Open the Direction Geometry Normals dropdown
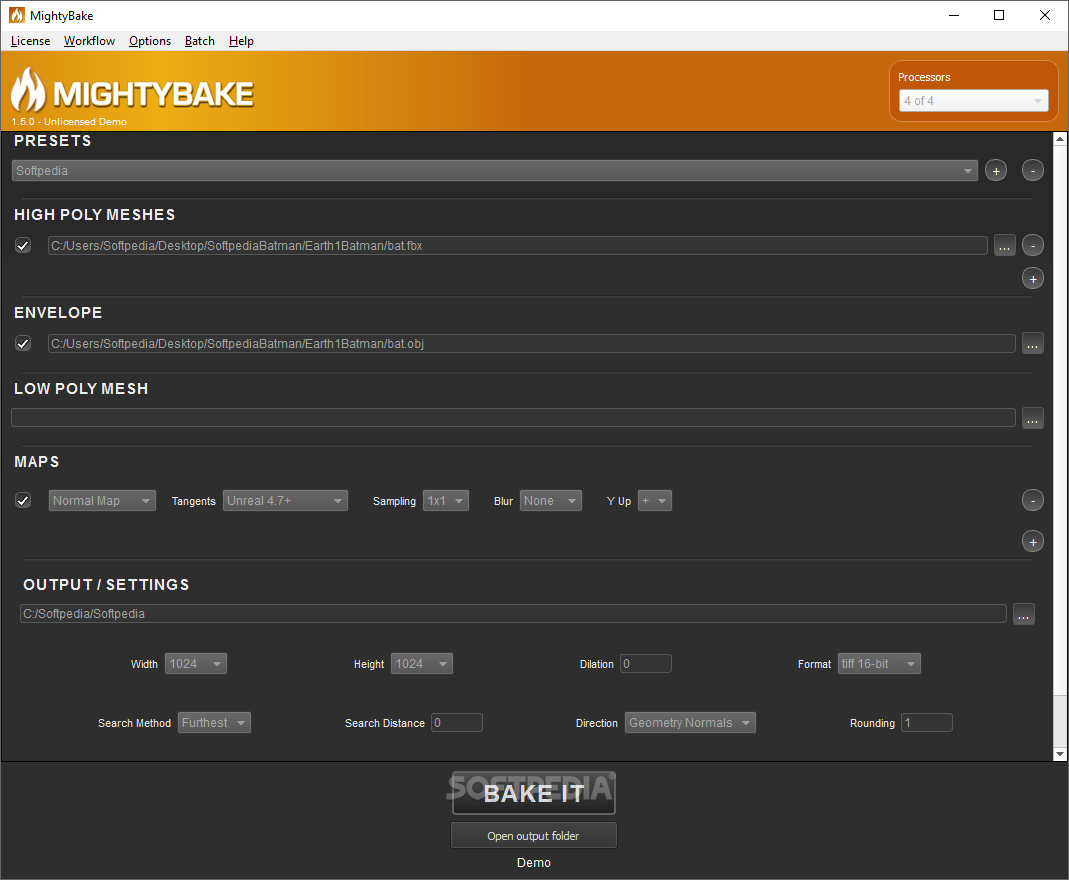The width and height of the screenshot is (1069, 880). click(690, 723)
